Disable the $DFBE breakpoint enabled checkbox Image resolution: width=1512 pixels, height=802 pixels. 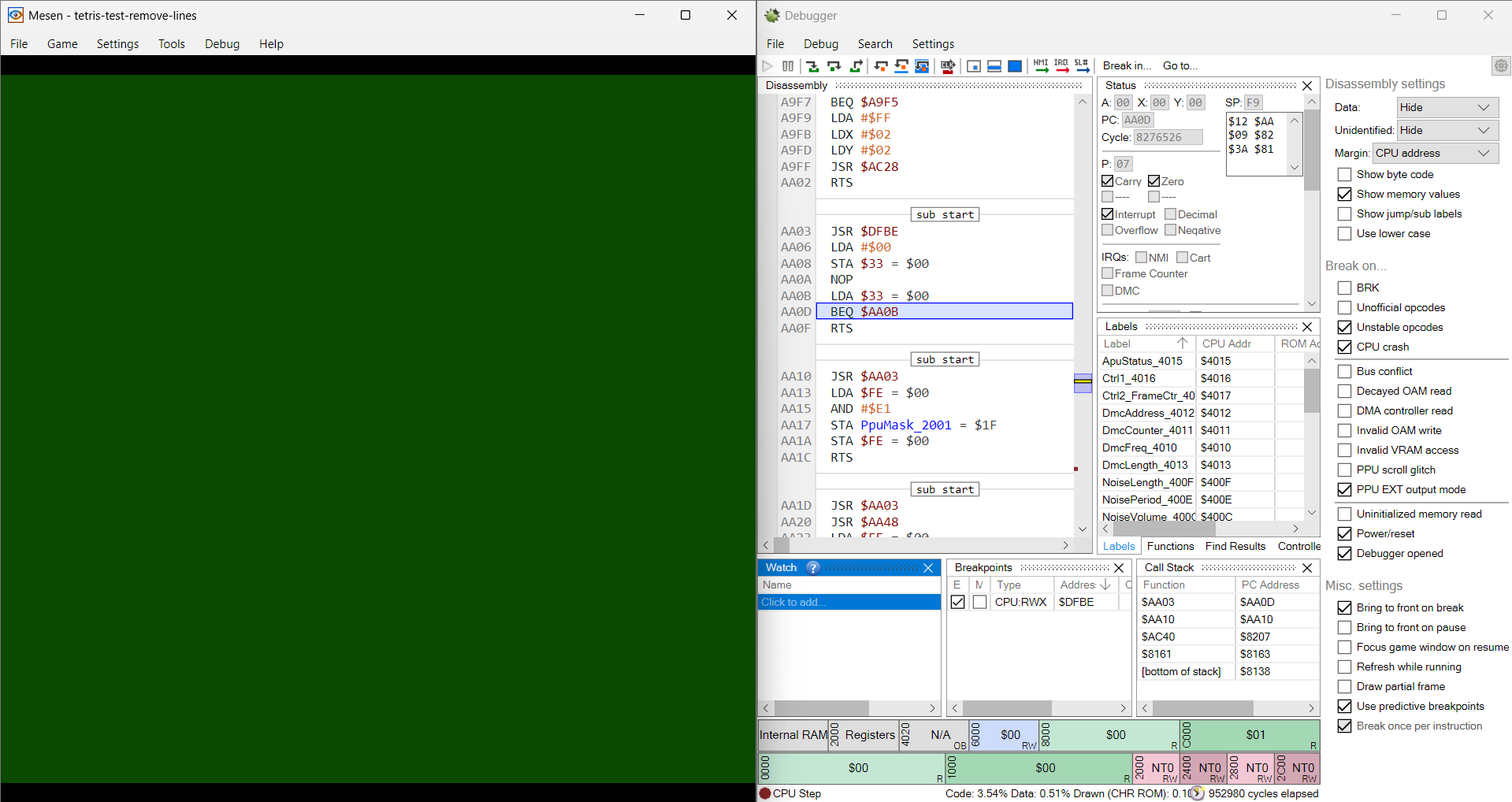coord(958,602)
